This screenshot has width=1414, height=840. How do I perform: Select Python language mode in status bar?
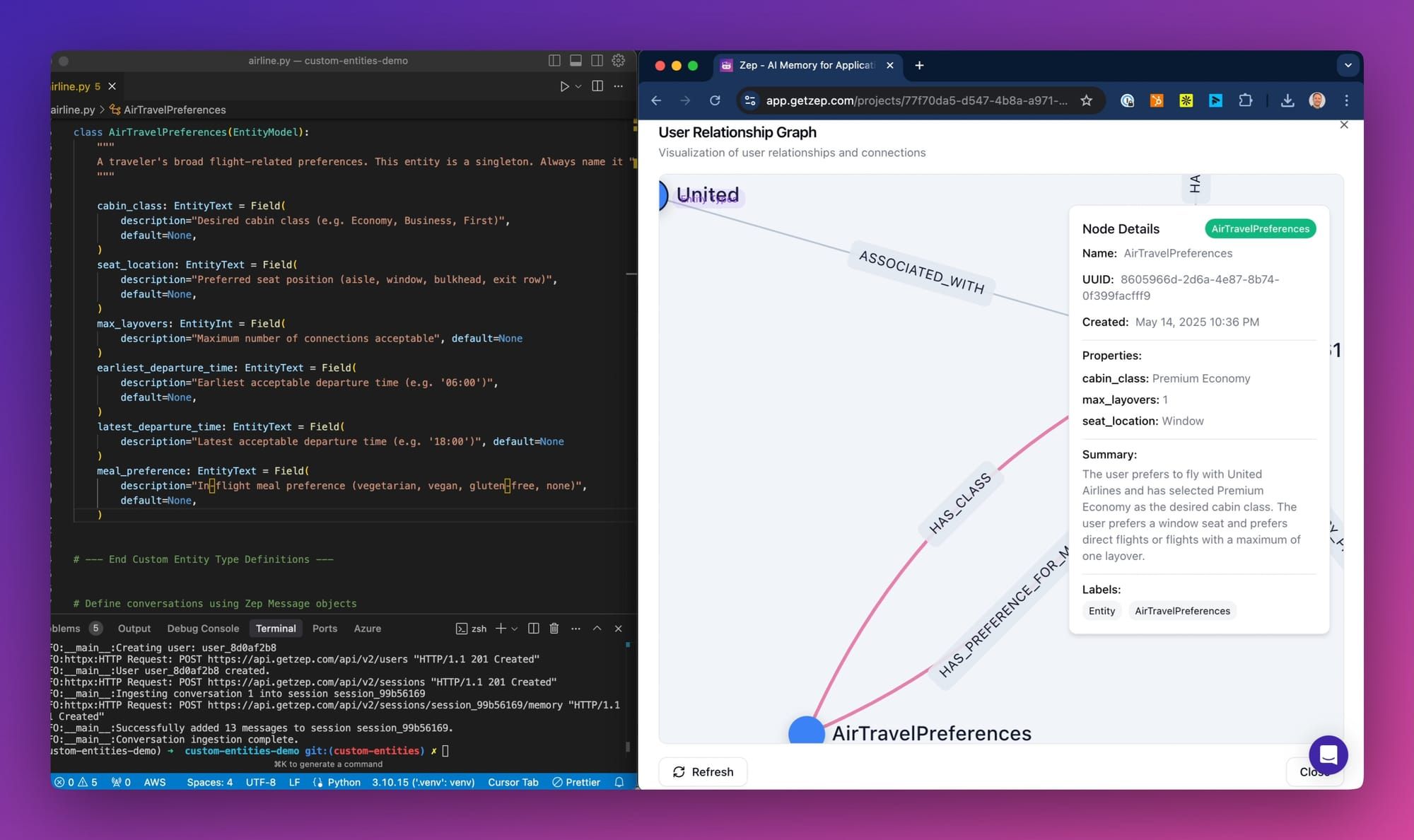point(344,782)
